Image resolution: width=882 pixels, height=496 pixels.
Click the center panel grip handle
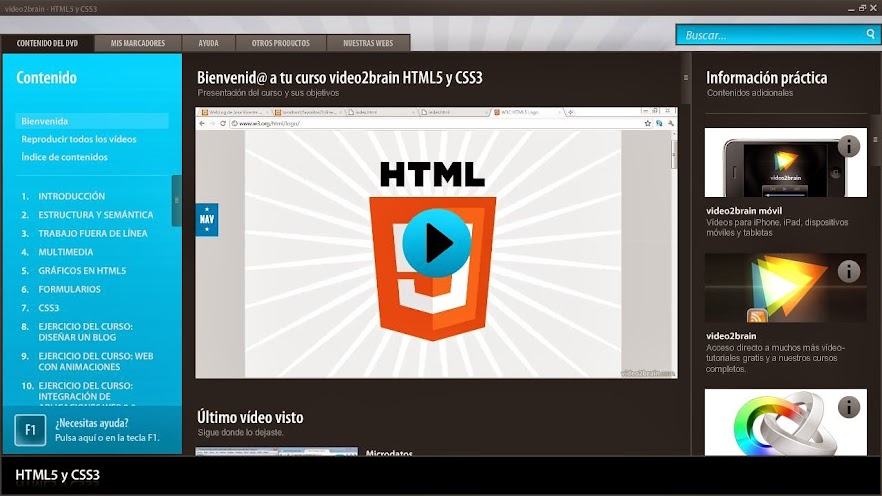pos(686,78)
